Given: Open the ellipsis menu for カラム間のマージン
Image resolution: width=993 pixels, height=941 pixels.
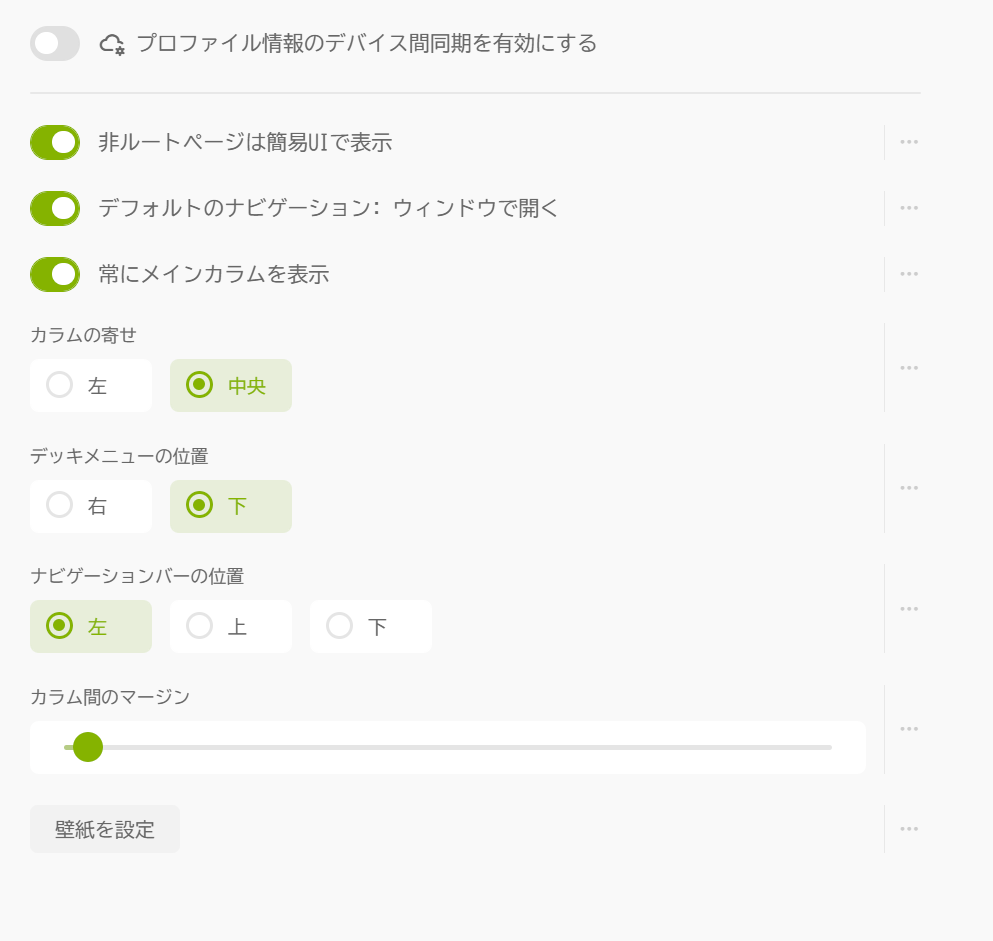Looking at the screenshot, I should [x=909, y=727].
